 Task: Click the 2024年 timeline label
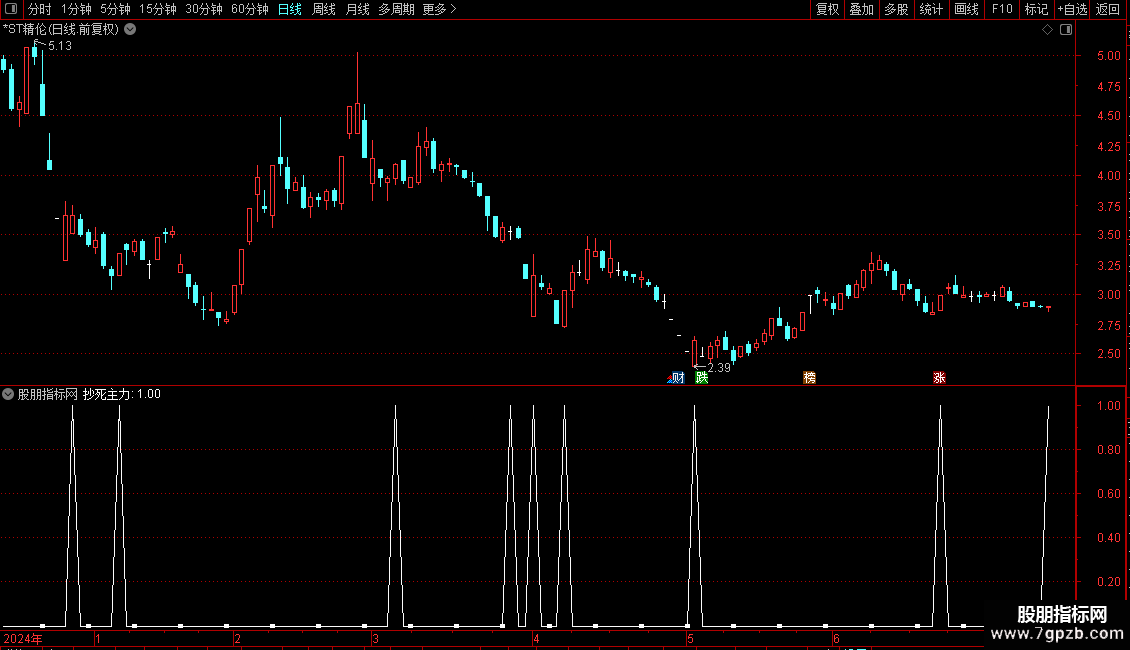tap(23, 638)
